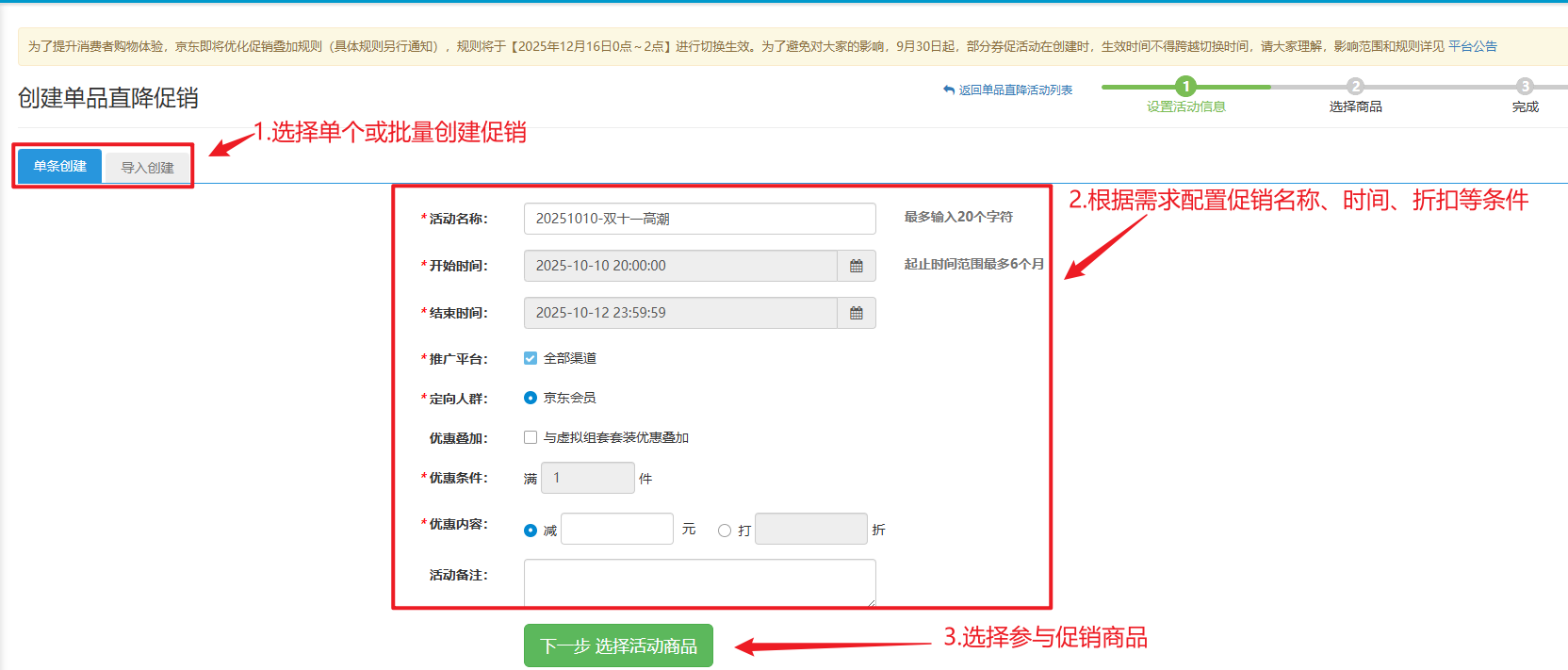Switch to the 导入创建 tab

147,168
